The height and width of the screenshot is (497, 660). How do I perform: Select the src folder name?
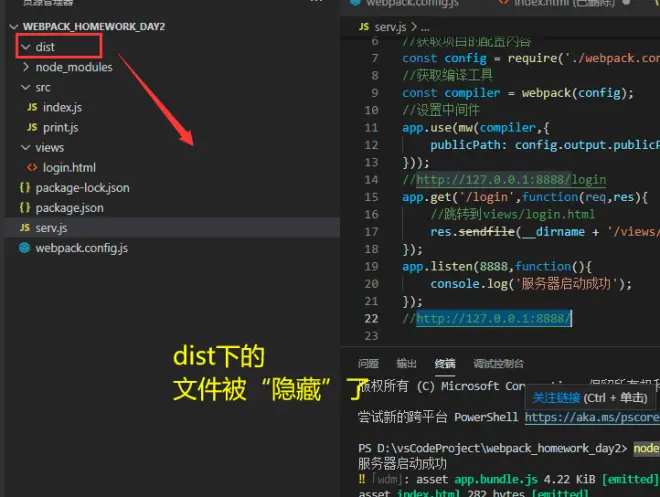pos(43,87)
